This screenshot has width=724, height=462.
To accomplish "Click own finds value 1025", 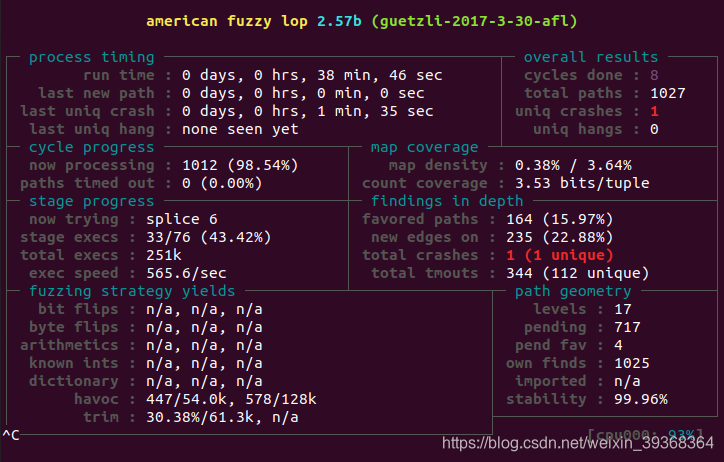I will point(632,363).
